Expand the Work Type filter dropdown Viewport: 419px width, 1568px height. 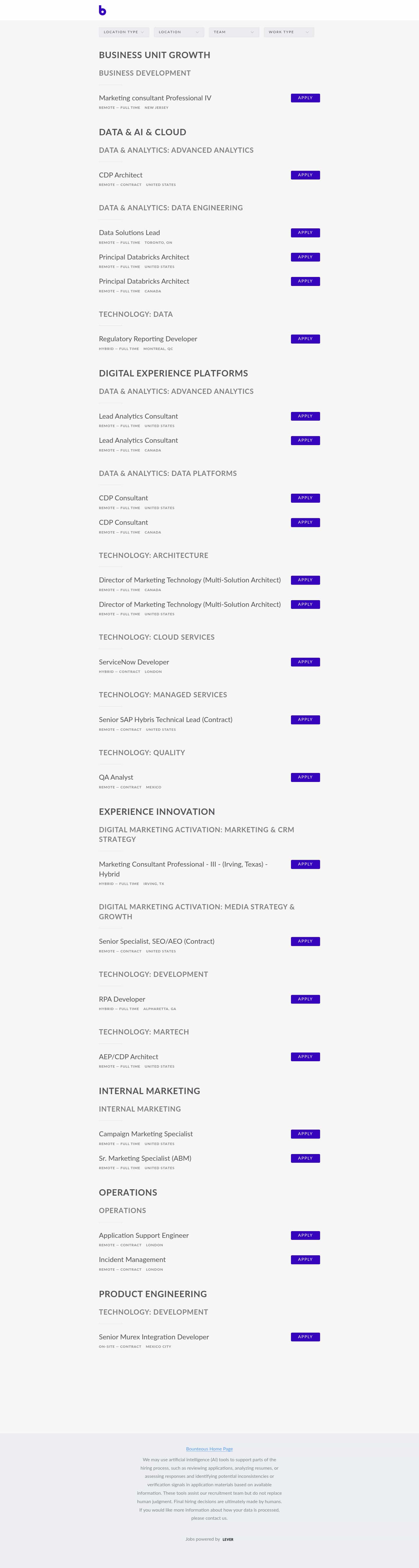point(289,32)
